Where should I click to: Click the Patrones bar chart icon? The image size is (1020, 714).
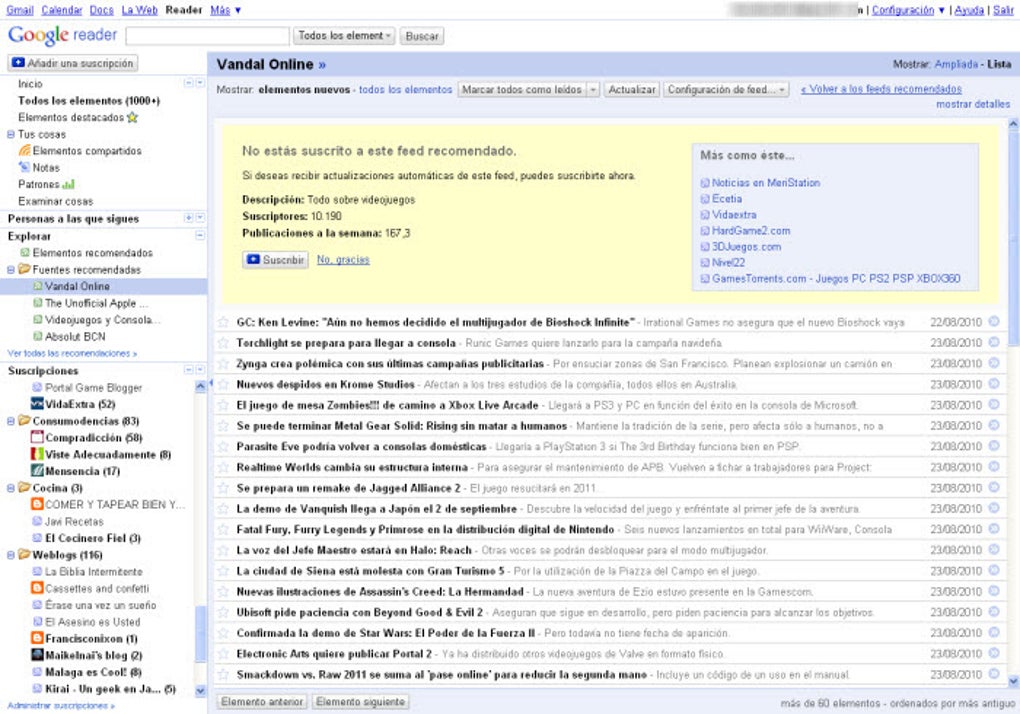pos(68,184)
